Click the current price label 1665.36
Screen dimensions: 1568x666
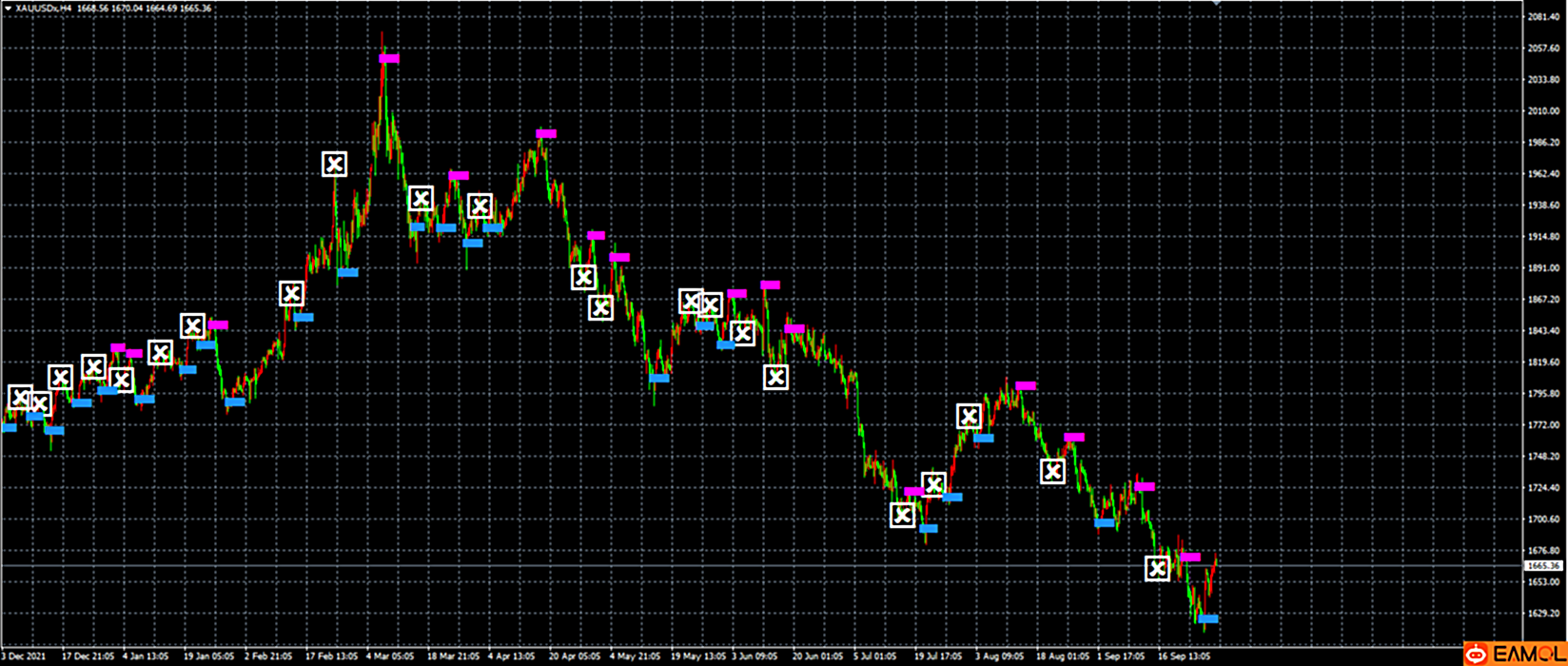coord(1542,565)
